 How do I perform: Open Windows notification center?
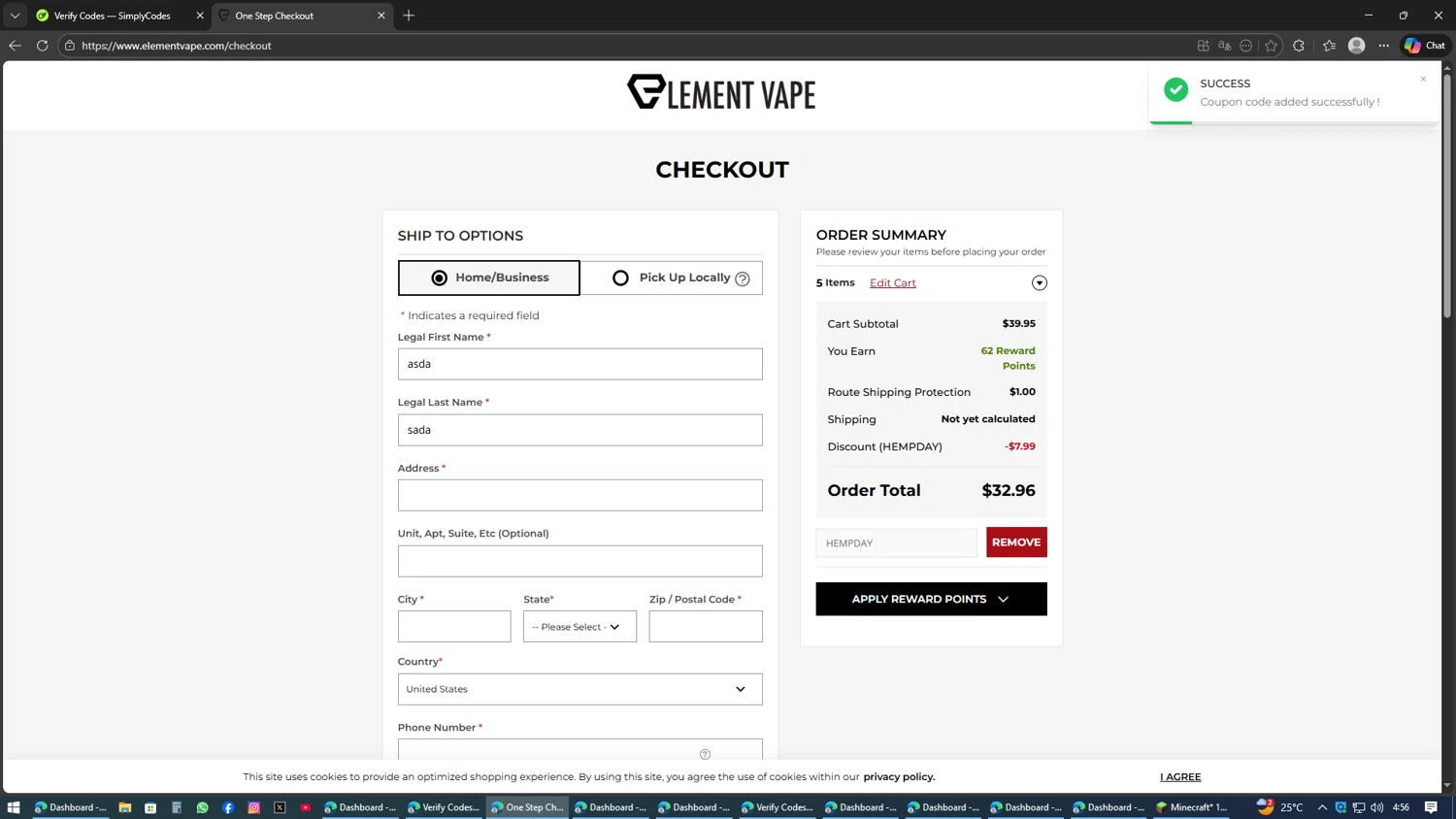(x=1431, y=807)
